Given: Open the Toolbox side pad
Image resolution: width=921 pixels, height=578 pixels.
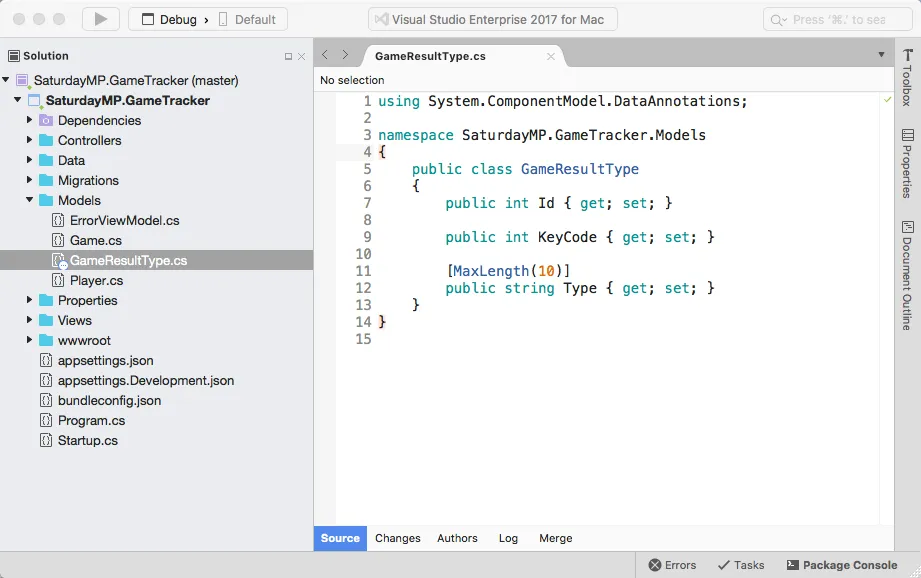Looking at the screenshot, I should [907, 78].
